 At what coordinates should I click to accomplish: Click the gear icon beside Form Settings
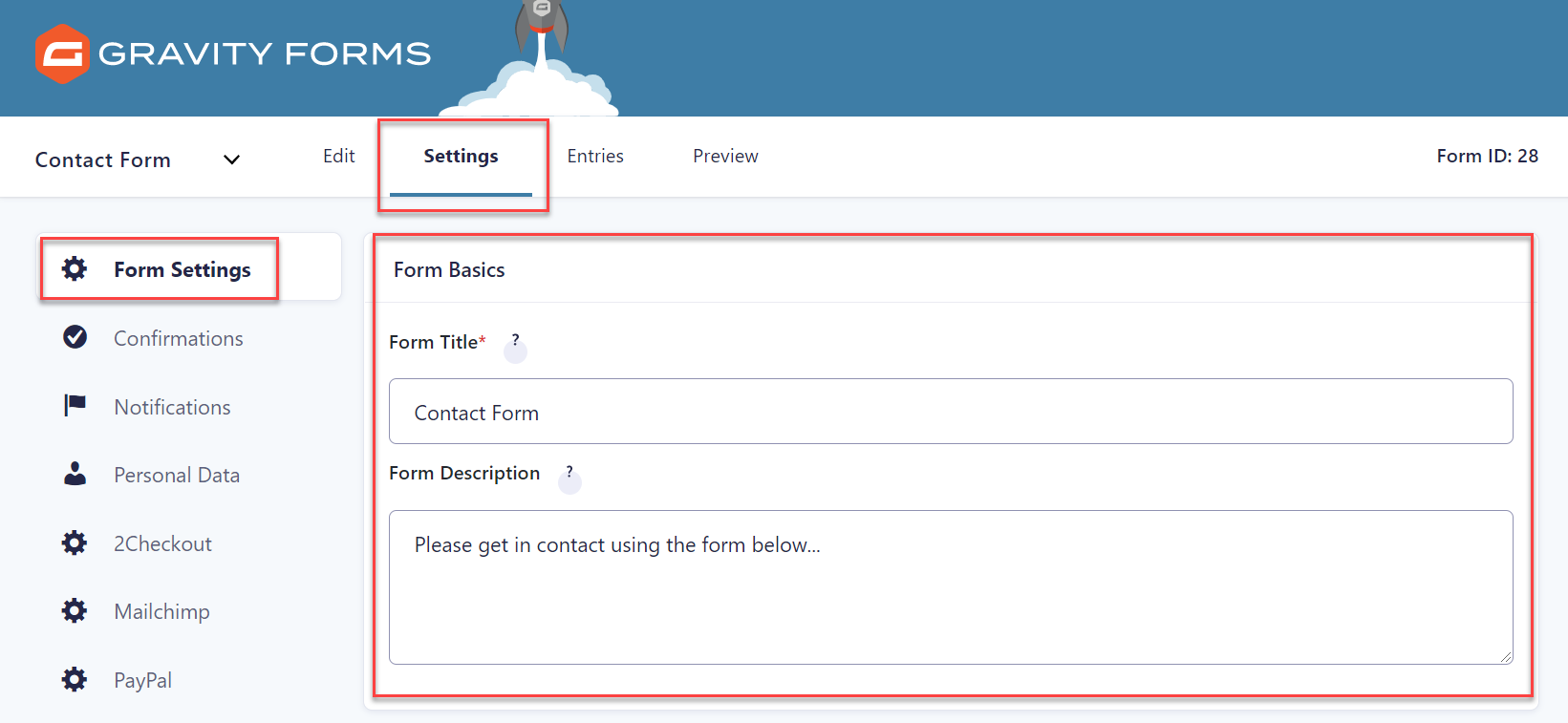[75, 269]
